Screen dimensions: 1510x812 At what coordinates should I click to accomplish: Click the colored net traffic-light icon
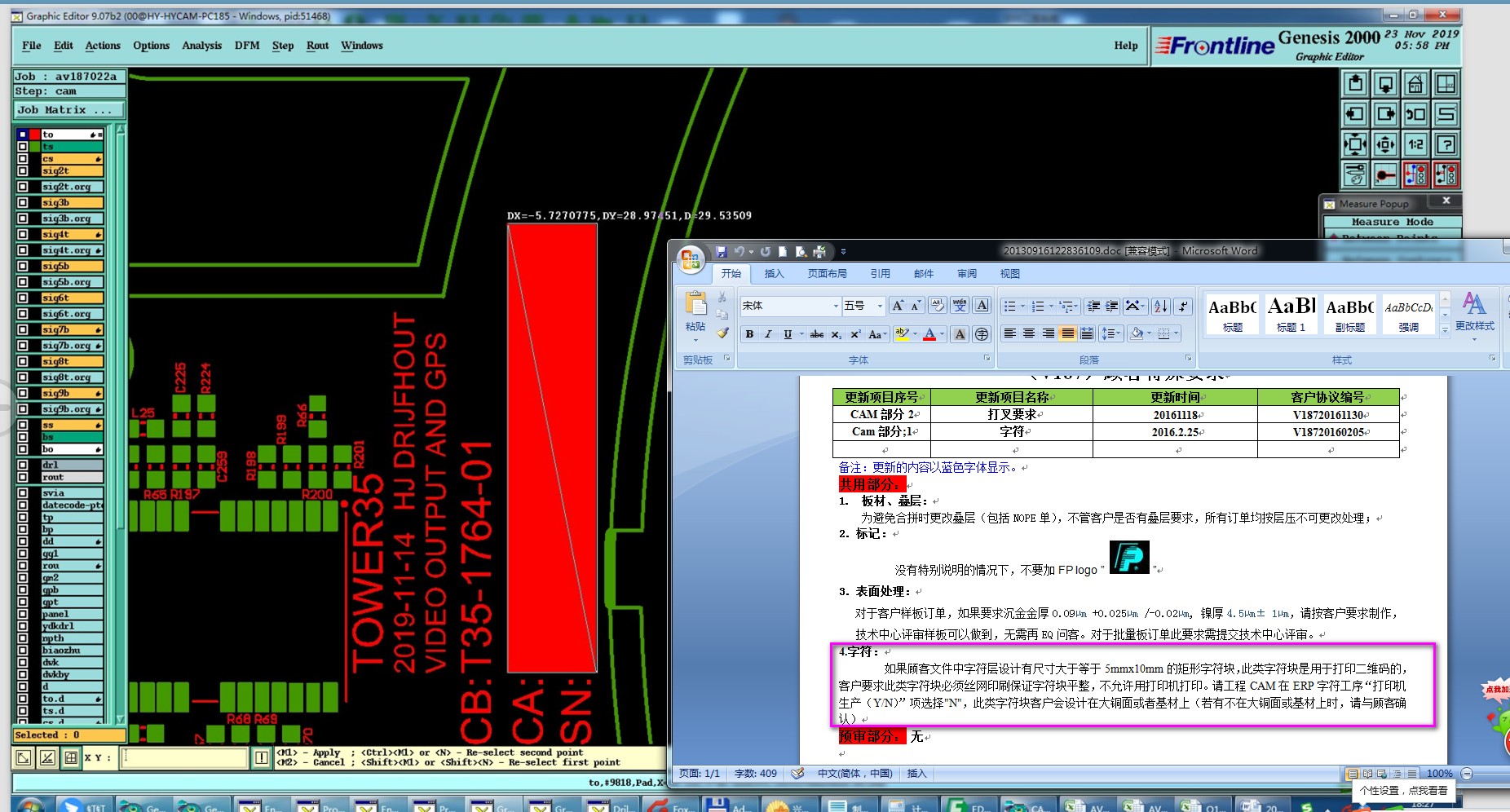(1415, 174)
